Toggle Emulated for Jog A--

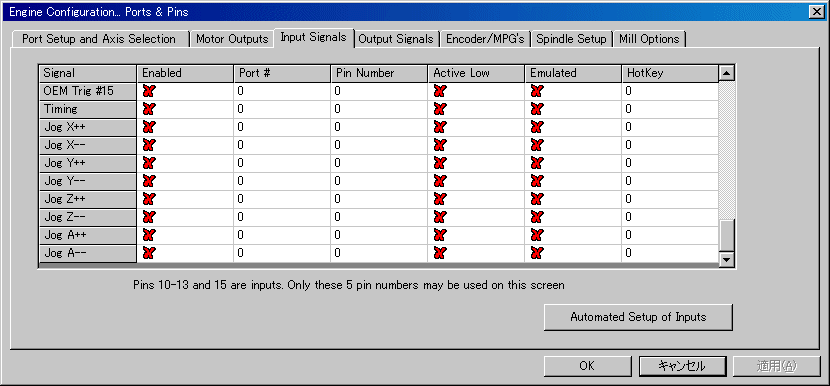point(537,253)
